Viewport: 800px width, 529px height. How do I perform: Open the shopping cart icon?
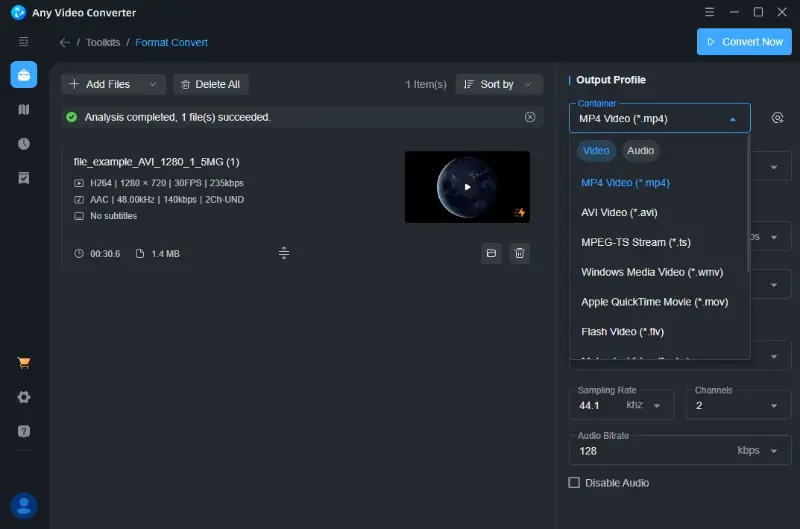point(24,363)
